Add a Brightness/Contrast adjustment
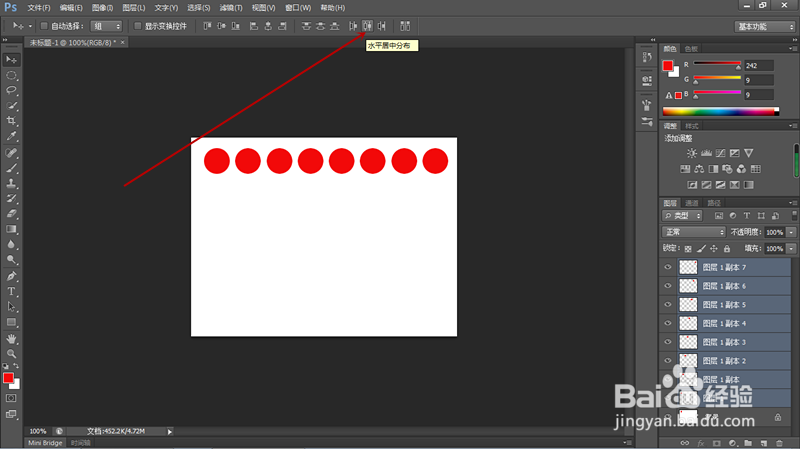Image resolution: width=800 pixels, height=449 pixels. click(692, 153)
